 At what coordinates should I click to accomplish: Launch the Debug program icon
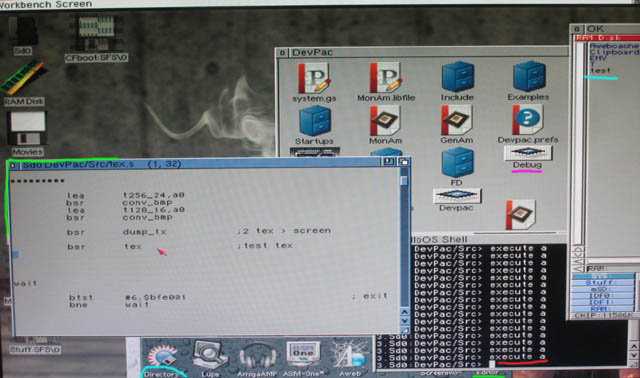(x=527, y=158)
